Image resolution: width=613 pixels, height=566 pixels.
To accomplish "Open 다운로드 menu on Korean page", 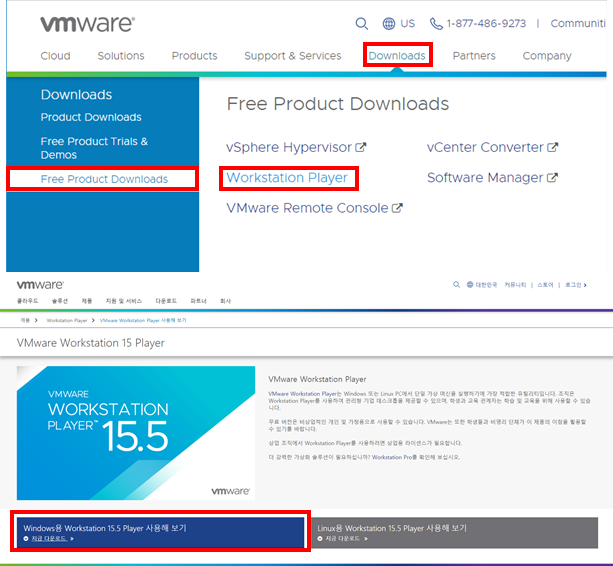I will point(166,301).
